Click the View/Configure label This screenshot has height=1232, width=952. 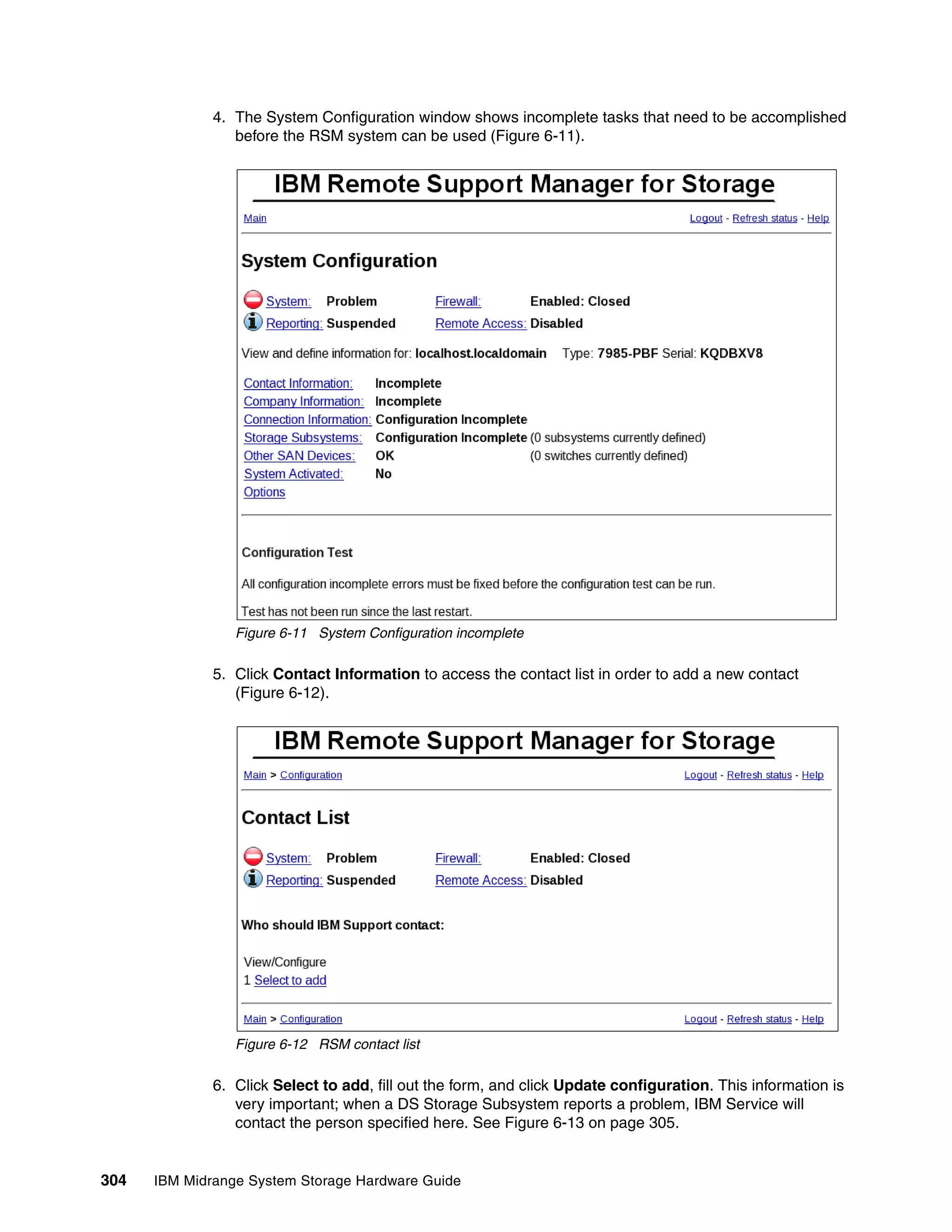(285, 962)
